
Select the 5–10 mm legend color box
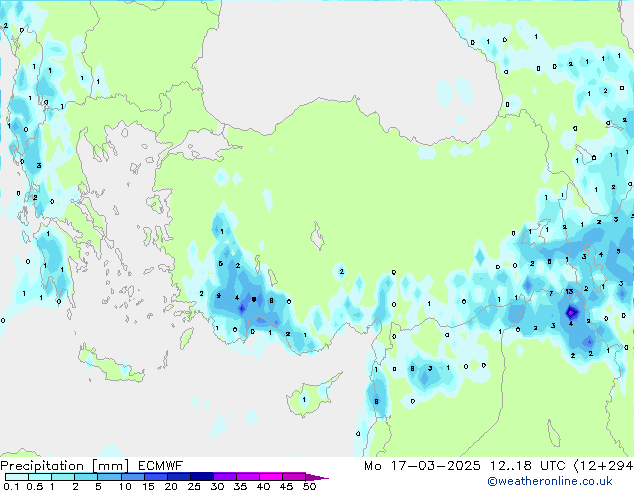point(109,477)
